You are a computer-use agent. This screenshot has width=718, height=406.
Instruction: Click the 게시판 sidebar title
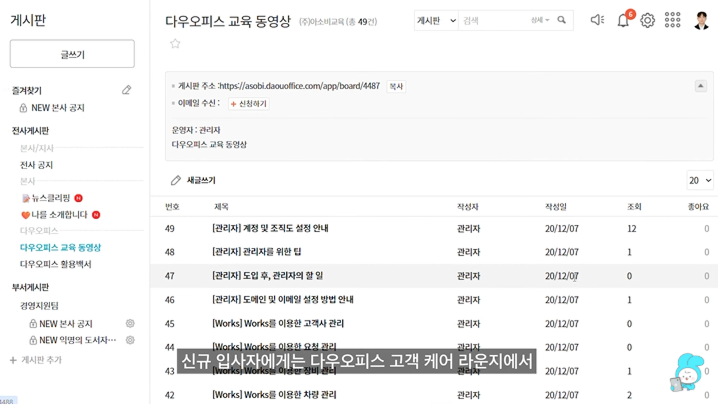click(x=28, y=20)
